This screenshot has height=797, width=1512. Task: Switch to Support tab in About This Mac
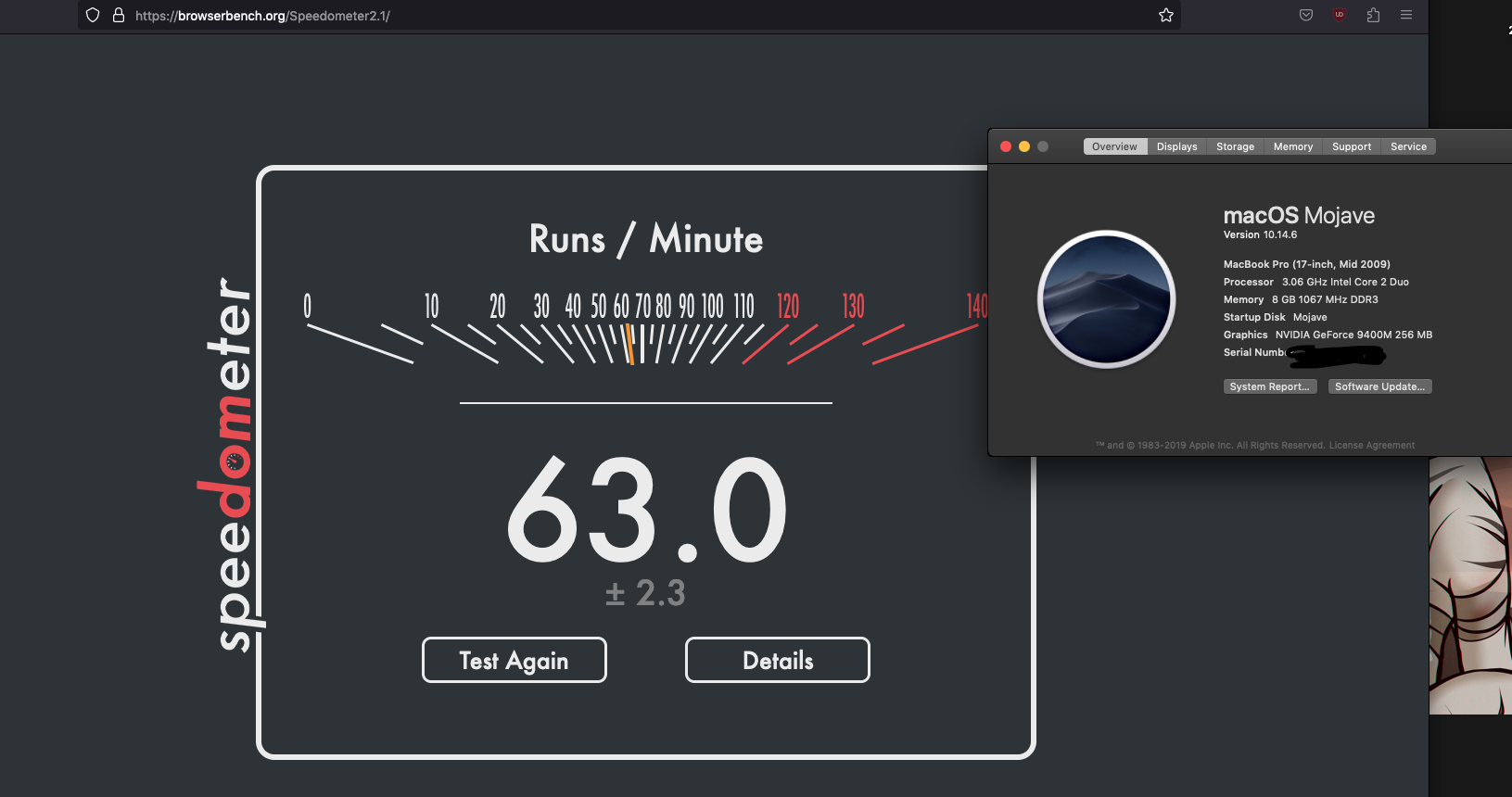click(x=1352, y=146)
